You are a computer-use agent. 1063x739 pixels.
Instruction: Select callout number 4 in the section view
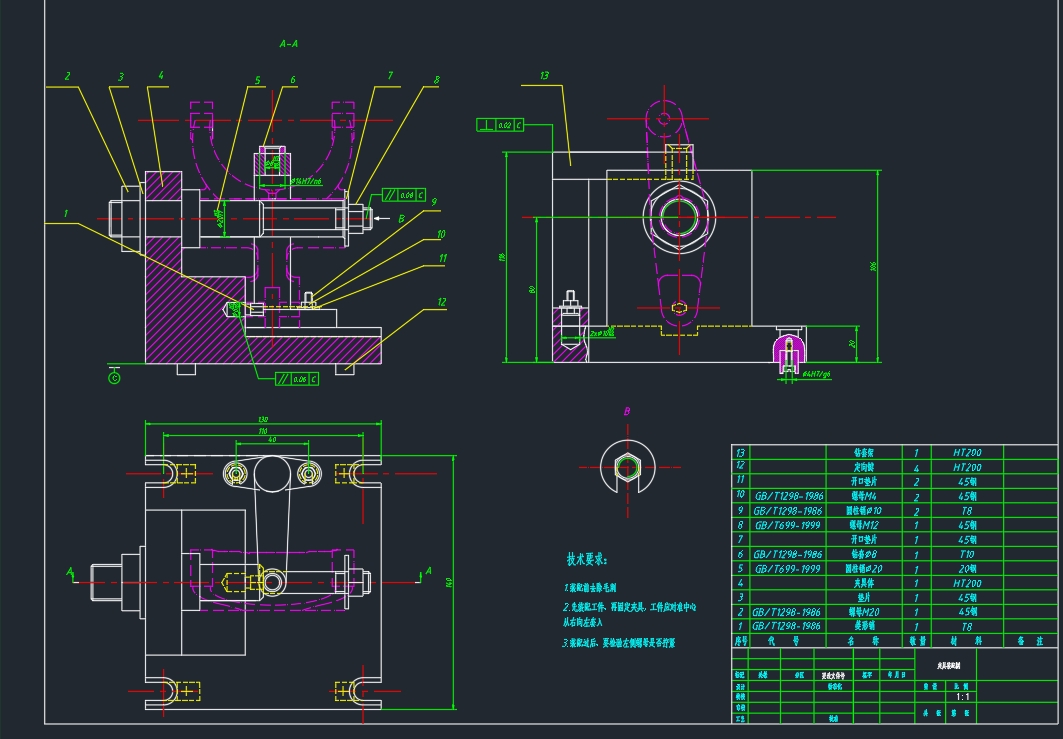[x=161, y=75]
